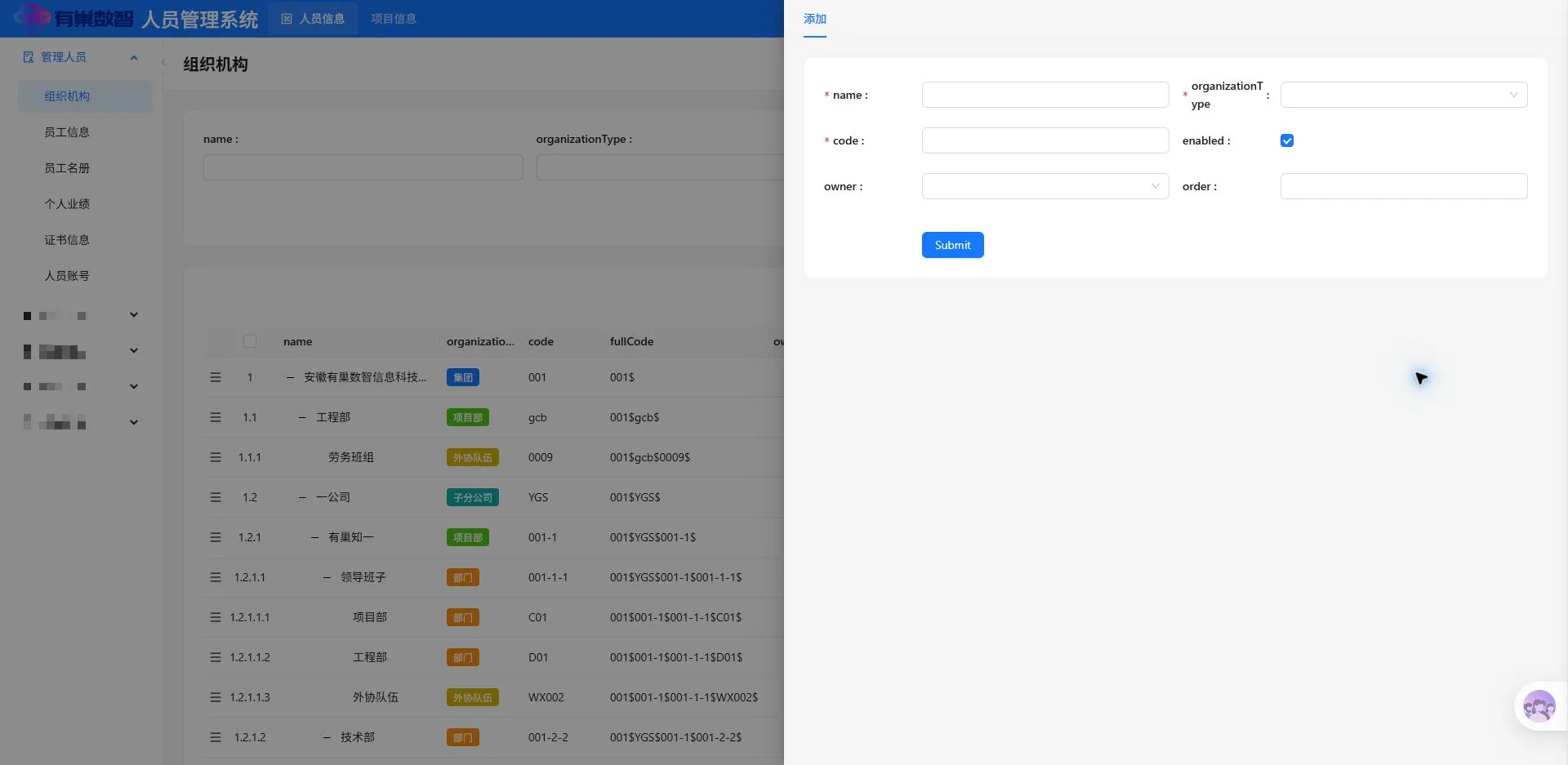This screenshot has height=765, width=1568.
Task: Click the 子分公司 tag
Action: pyautogui.click(x=473, y=497)
